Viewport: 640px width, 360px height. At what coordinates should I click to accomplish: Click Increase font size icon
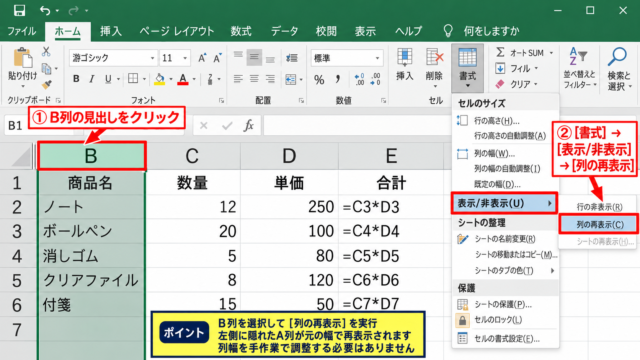[202, 58]
